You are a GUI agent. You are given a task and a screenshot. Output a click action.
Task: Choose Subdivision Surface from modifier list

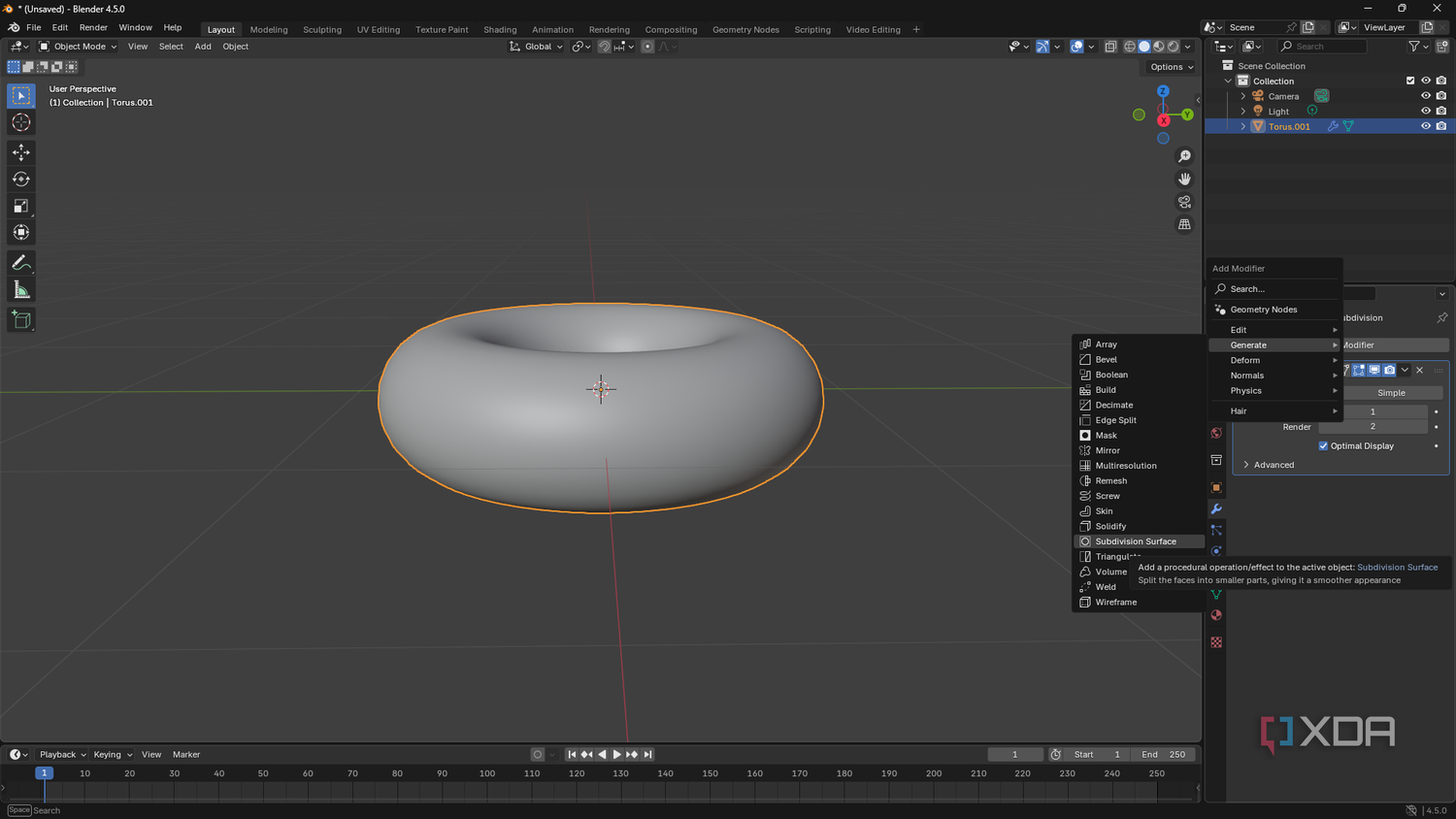click(1139, 541)
